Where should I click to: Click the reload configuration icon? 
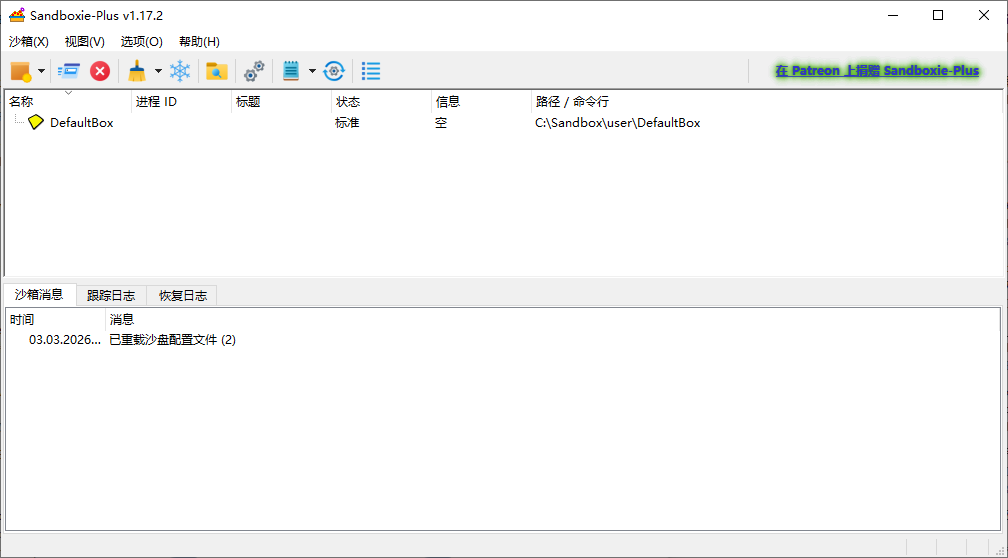[x=334, y=71]
